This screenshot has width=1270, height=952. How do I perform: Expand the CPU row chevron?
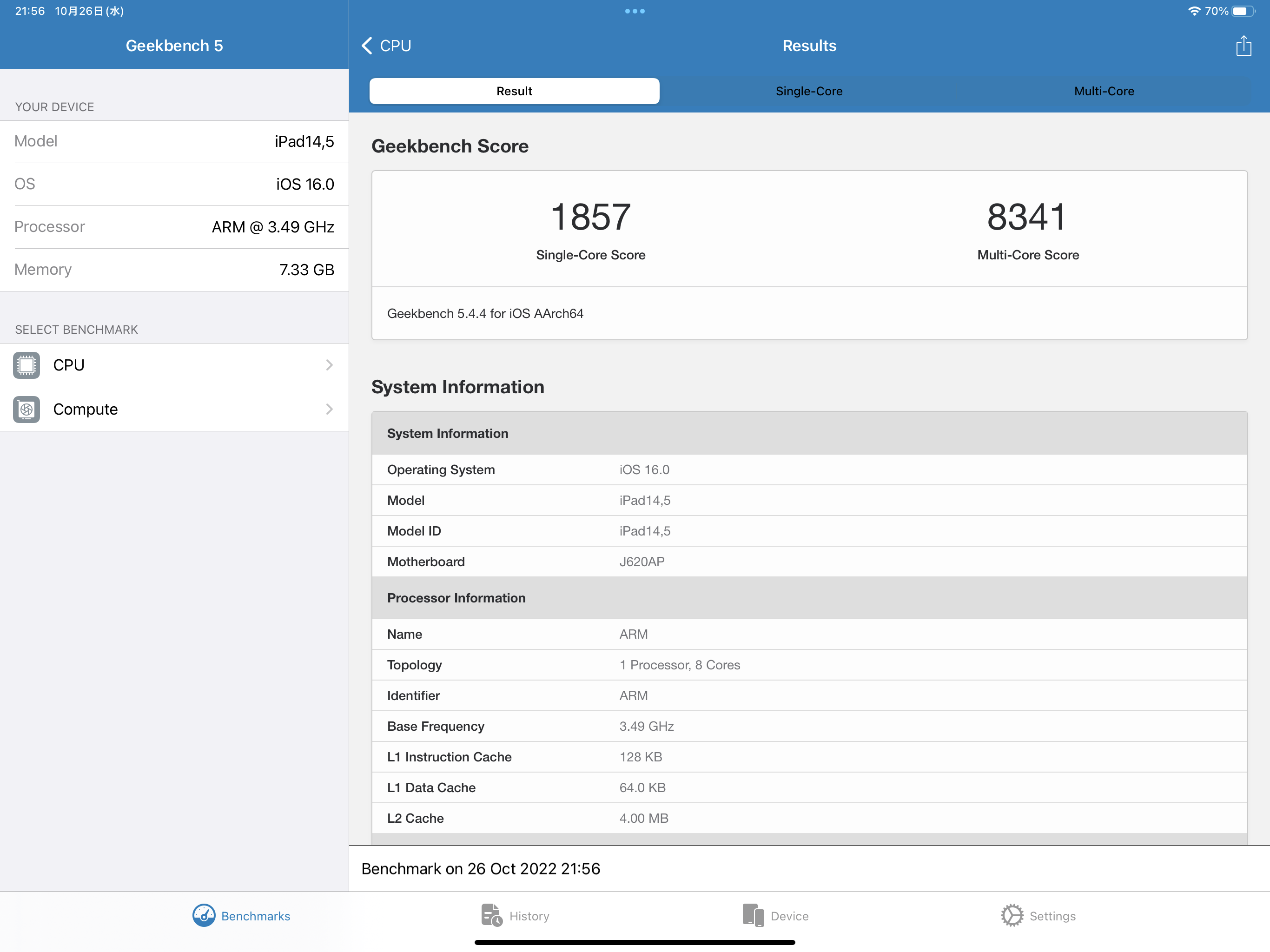(330, 365)
